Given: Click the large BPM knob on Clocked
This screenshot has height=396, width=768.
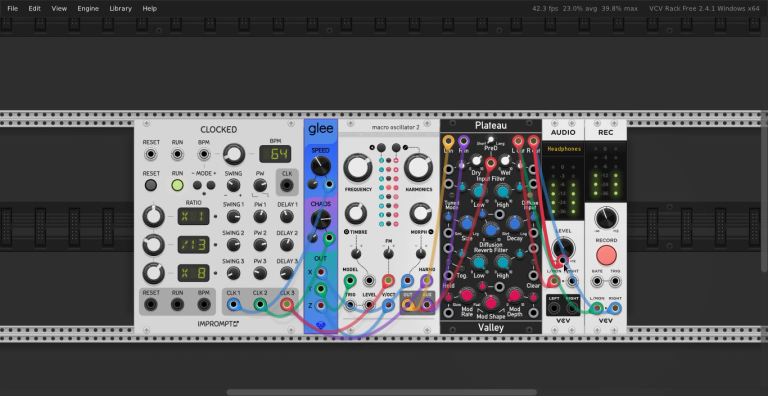Looking at the screenshot, I should (234, 154).
